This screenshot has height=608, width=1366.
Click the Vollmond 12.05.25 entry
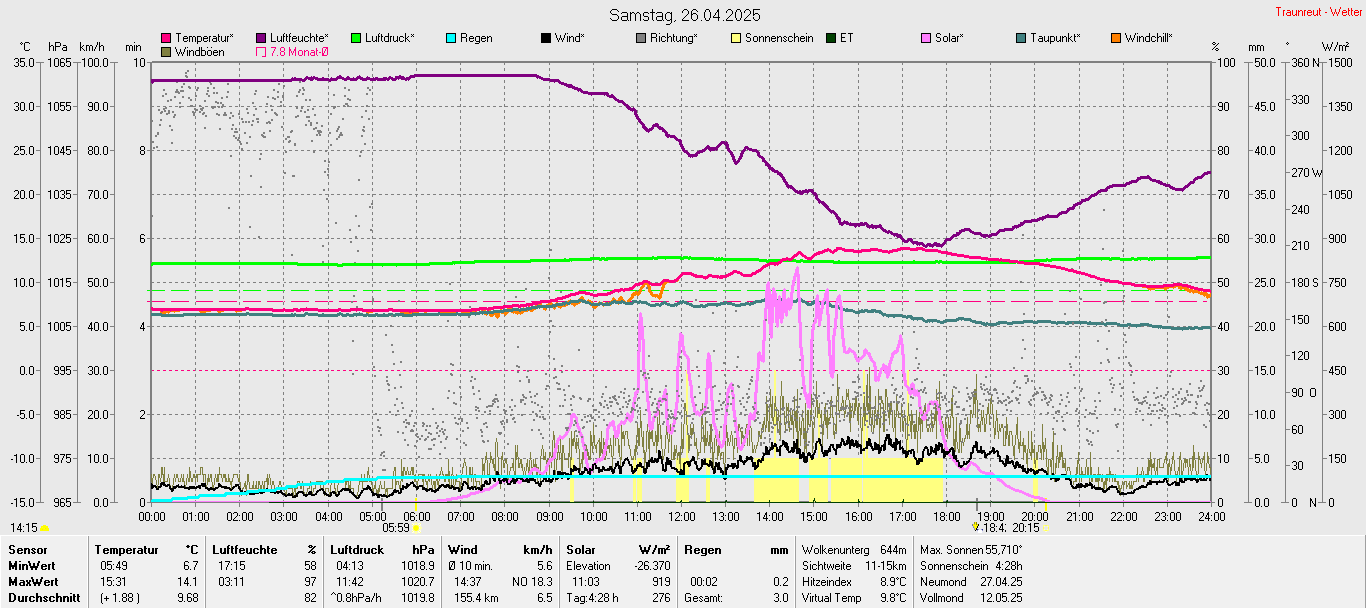click(x=971, y=598)
